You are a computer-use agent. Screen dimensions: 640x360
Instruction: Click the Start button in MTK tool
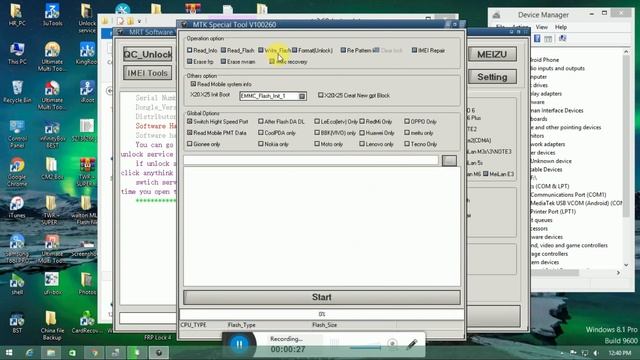(322, 297)
